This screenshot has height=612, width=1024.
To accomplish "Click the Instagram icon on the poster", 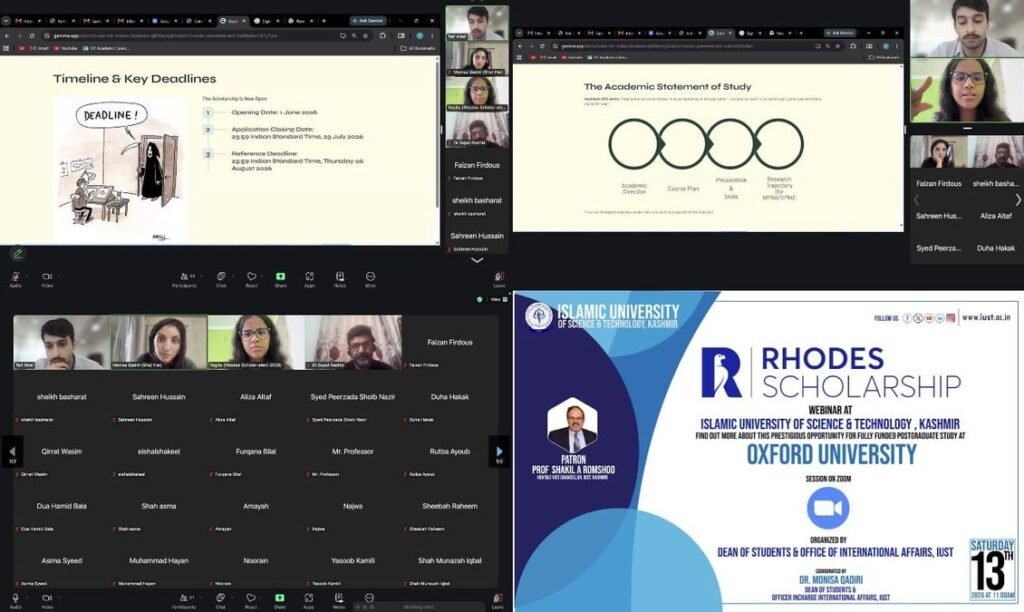I will pos(951,318).
